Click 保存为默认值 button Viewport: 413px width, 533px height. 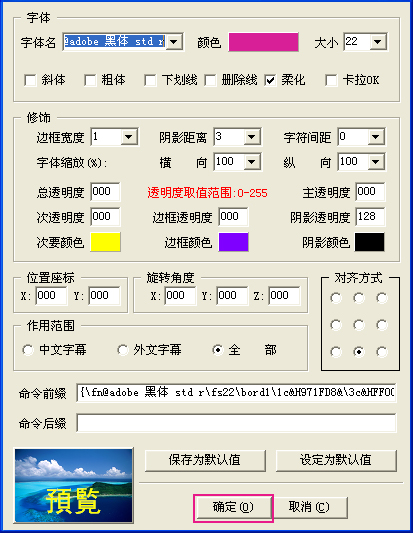click(x=205, y=460)
